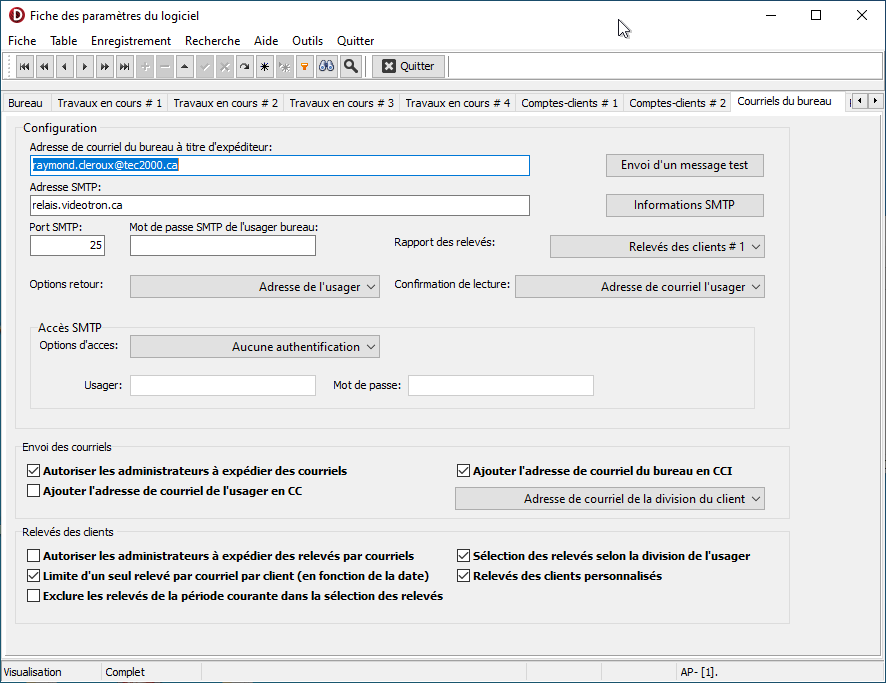Click the 'Visualisation' status bar text
This screenshot has height=683, width=886.
pyautogui.click(x=33, y=672)
